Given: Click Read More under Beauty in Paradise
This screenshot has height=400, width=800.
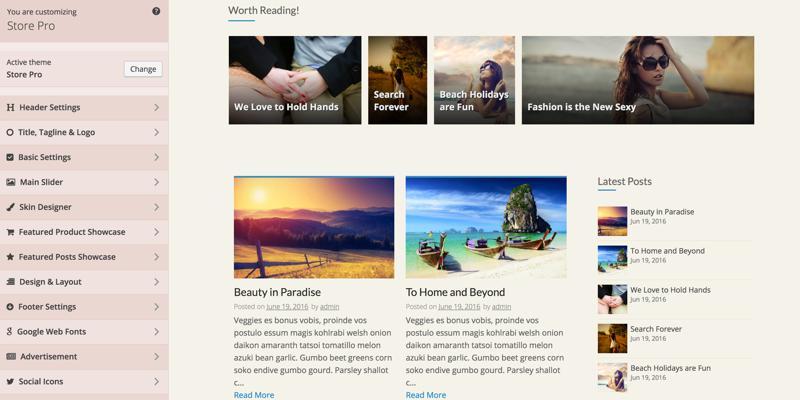Looking at the screenshot, I should tap(254, 395).
